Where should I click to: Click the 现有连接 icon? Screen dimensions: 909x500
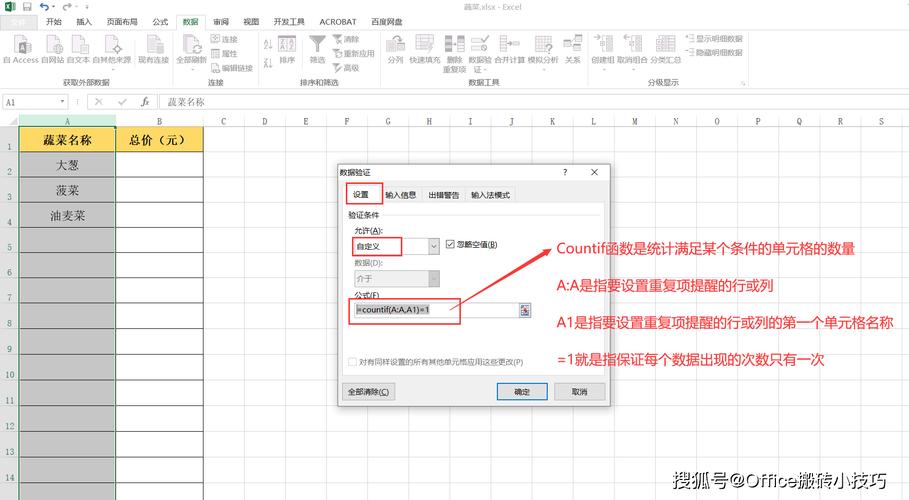point(154,45)
